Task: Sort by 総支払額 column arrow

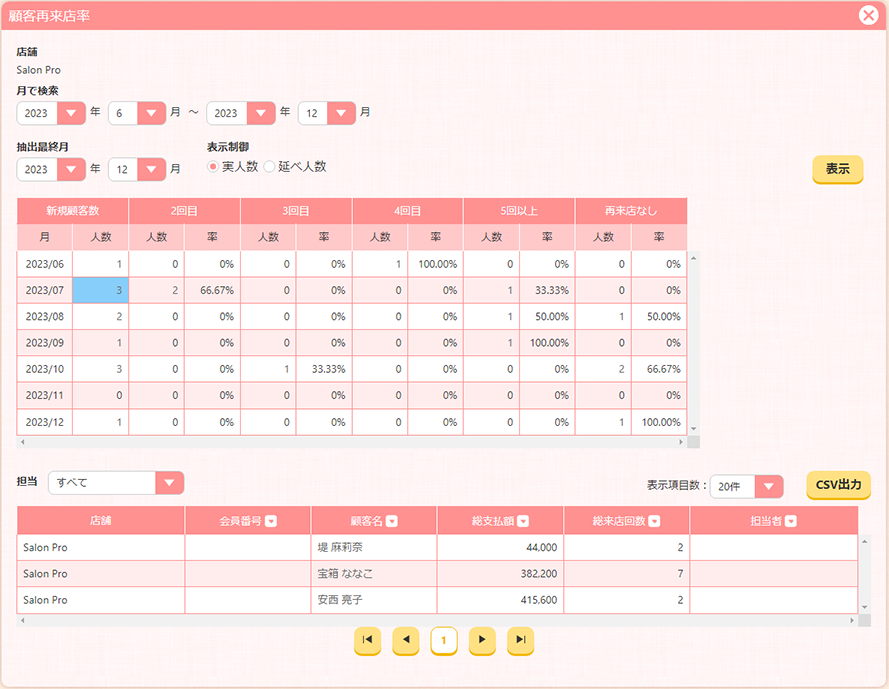Action: (523, 521)
